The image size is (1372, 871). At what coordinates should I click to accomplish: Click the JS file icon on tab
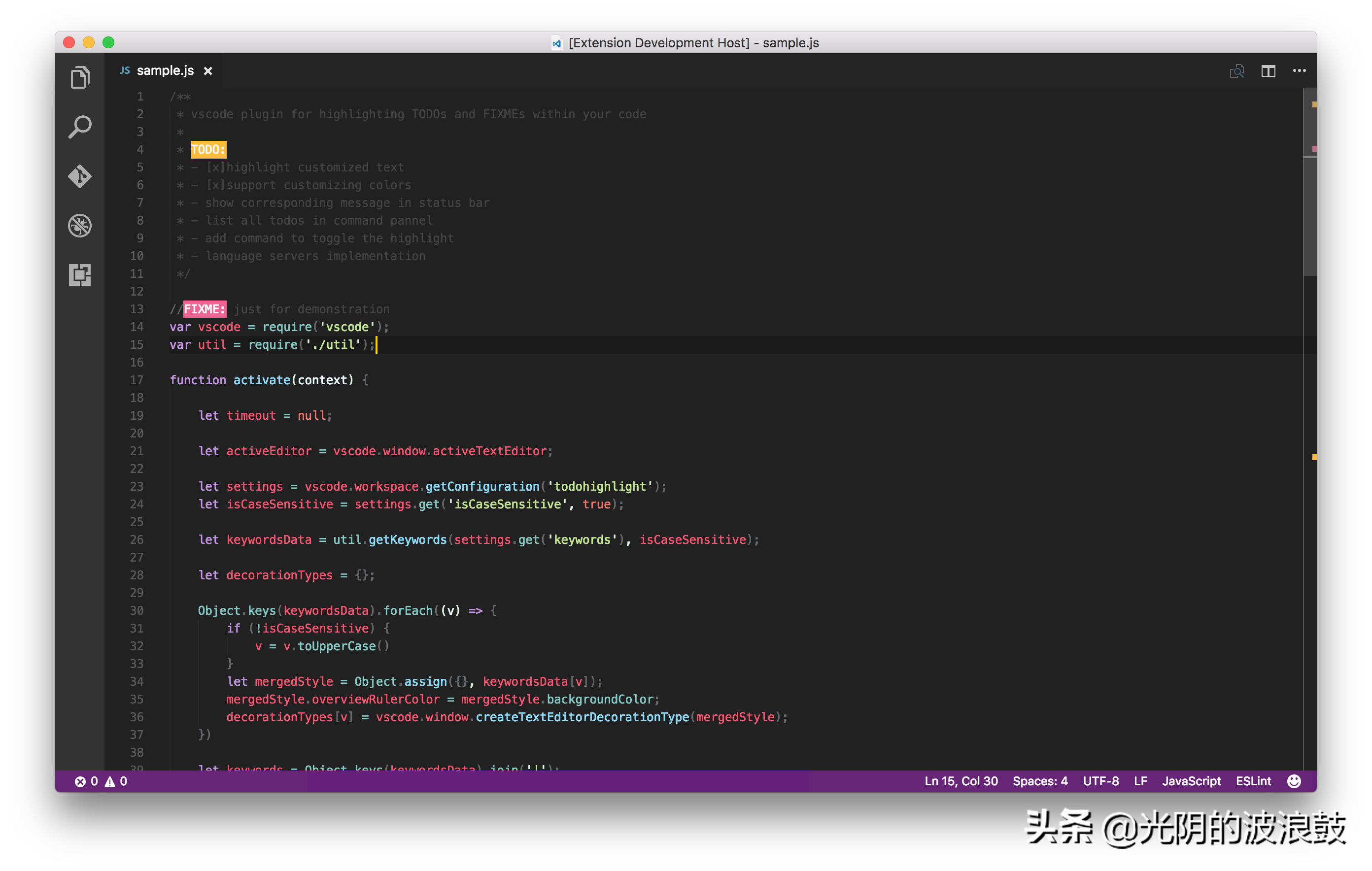click(x=125, y=70)
